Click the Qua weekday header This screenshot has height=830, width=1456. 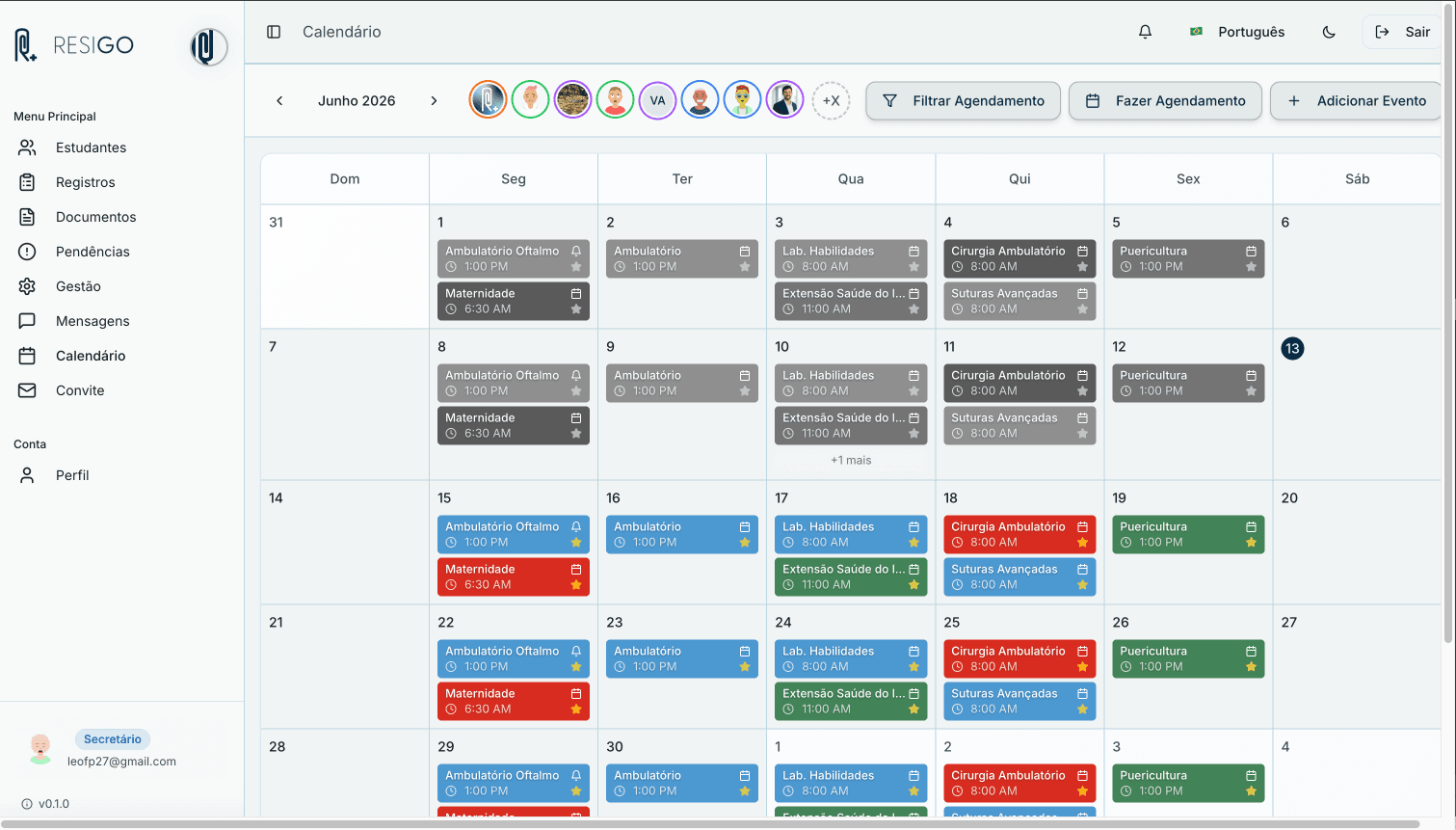click(851, 179)
